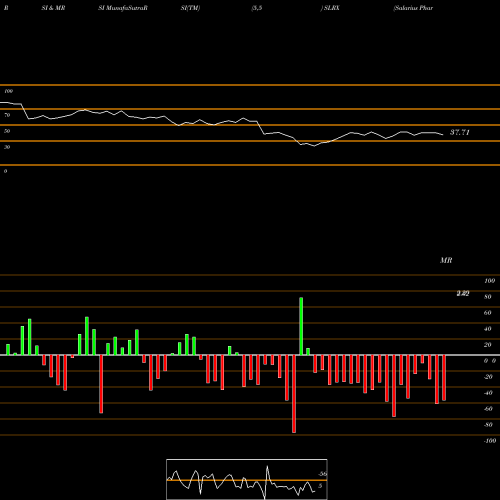Click the MR right-axis label 40
This screenshot has height=500, width=500.
pos(488,329)
